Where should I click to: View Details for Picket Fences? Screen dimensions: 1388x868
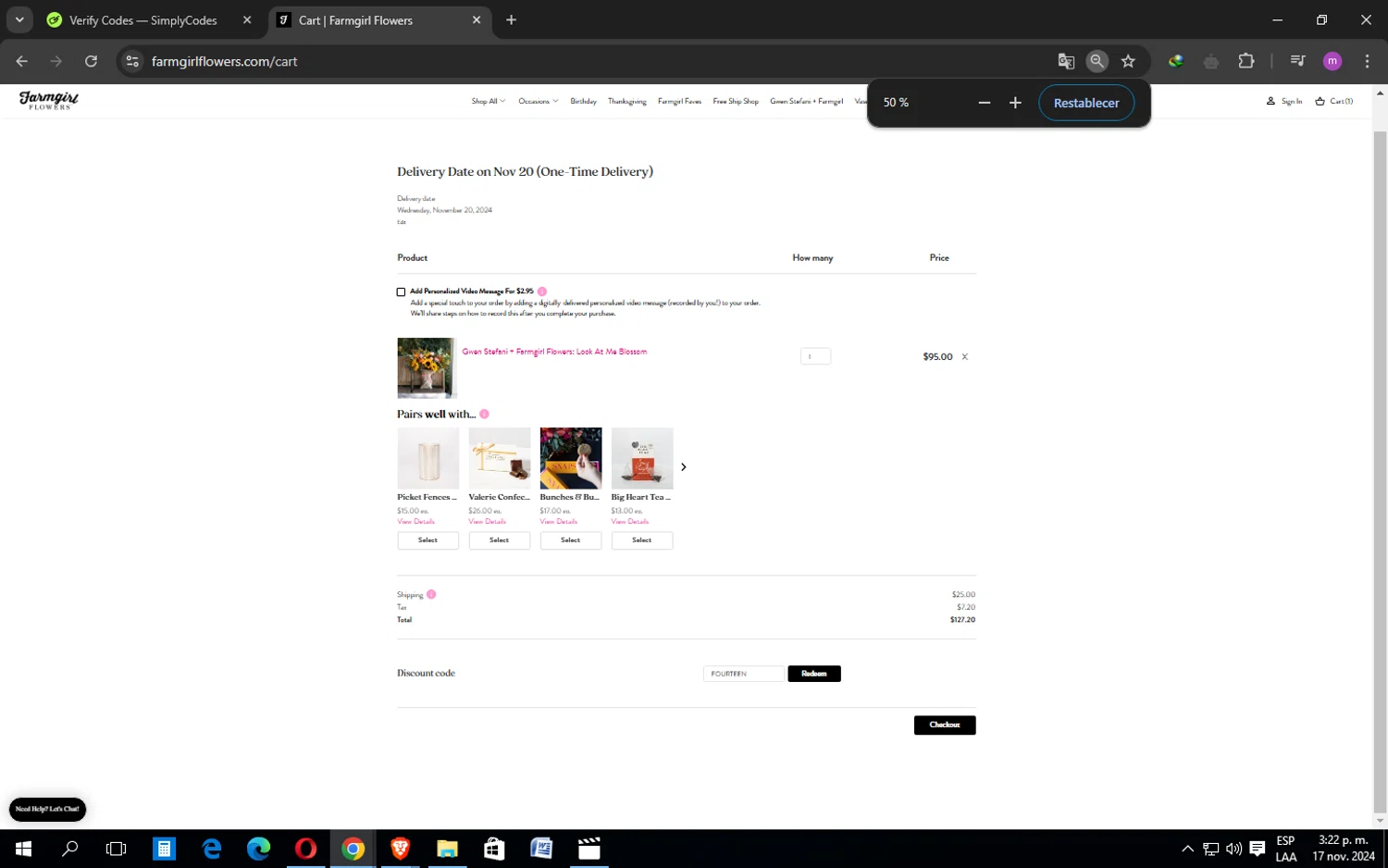(415, 522)
